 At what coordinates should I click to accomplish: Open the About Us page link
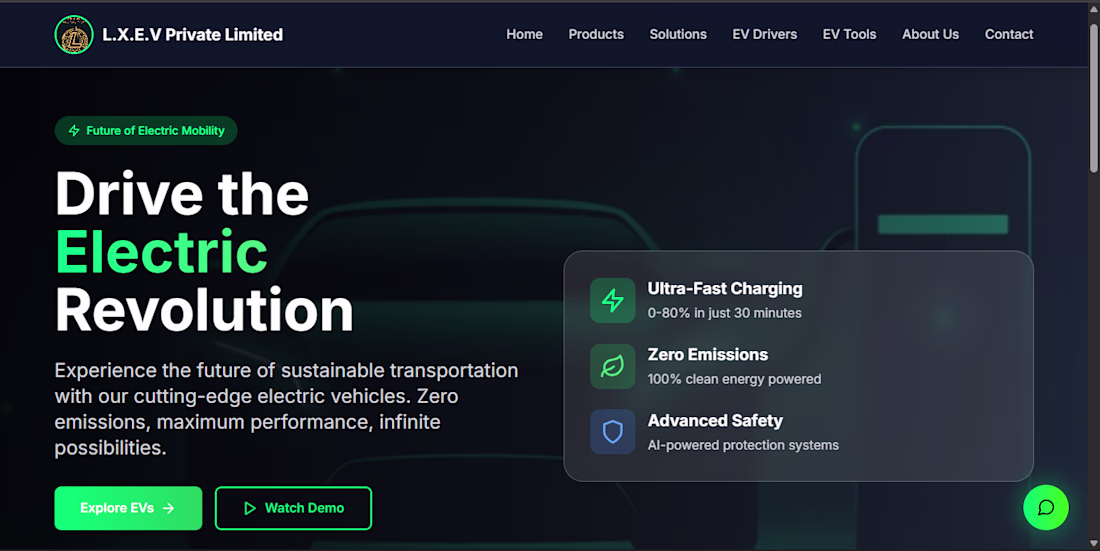coord(930,34)
